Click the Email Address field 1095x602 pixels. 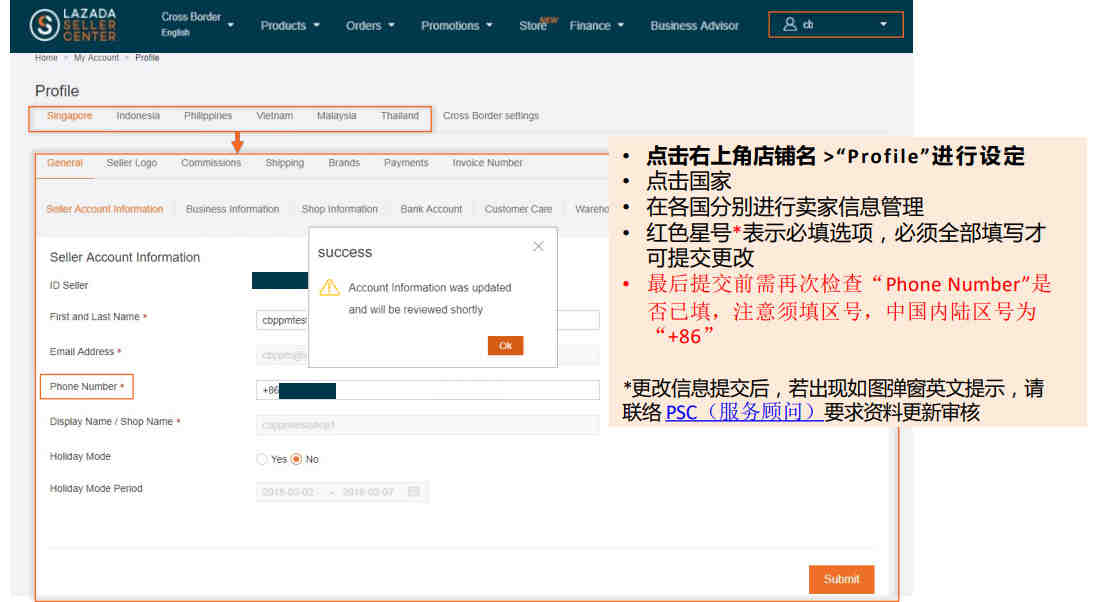[427, 355]
